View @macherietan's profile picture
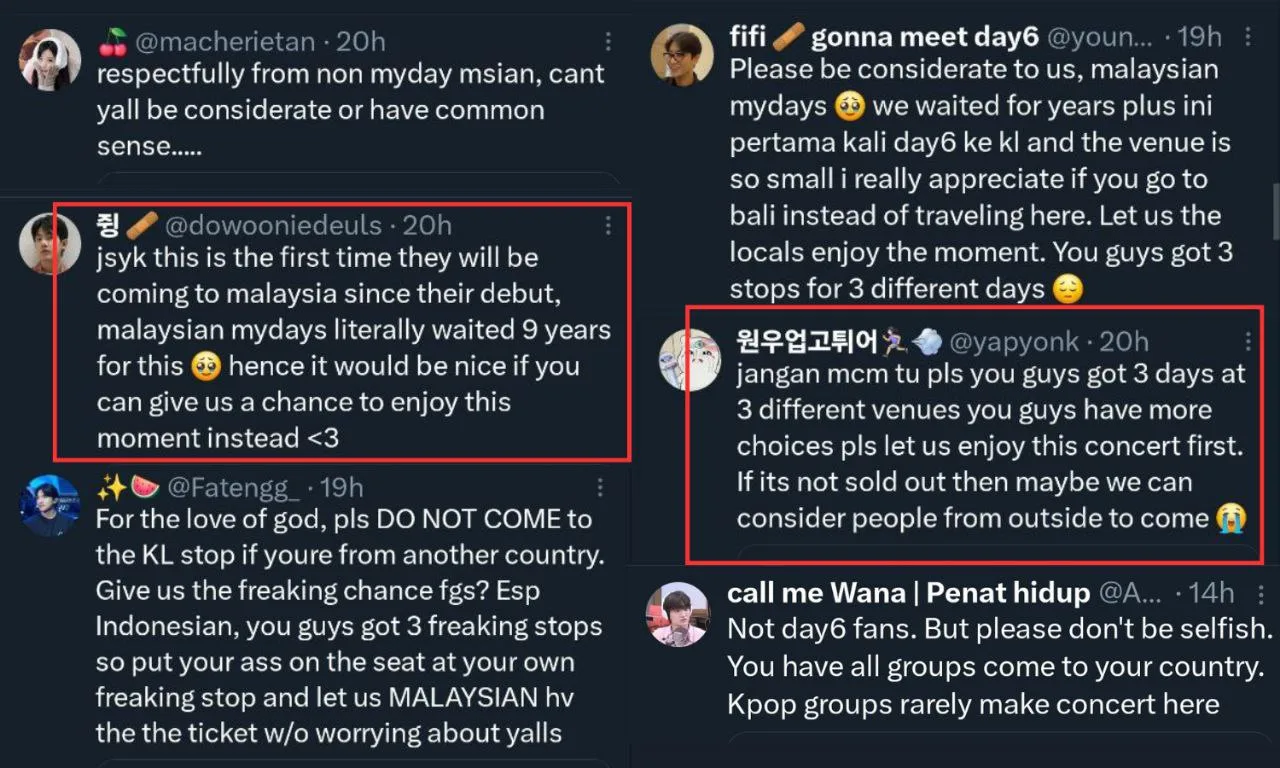Viewport: 1280px width, 768px height. pos(49,60)
